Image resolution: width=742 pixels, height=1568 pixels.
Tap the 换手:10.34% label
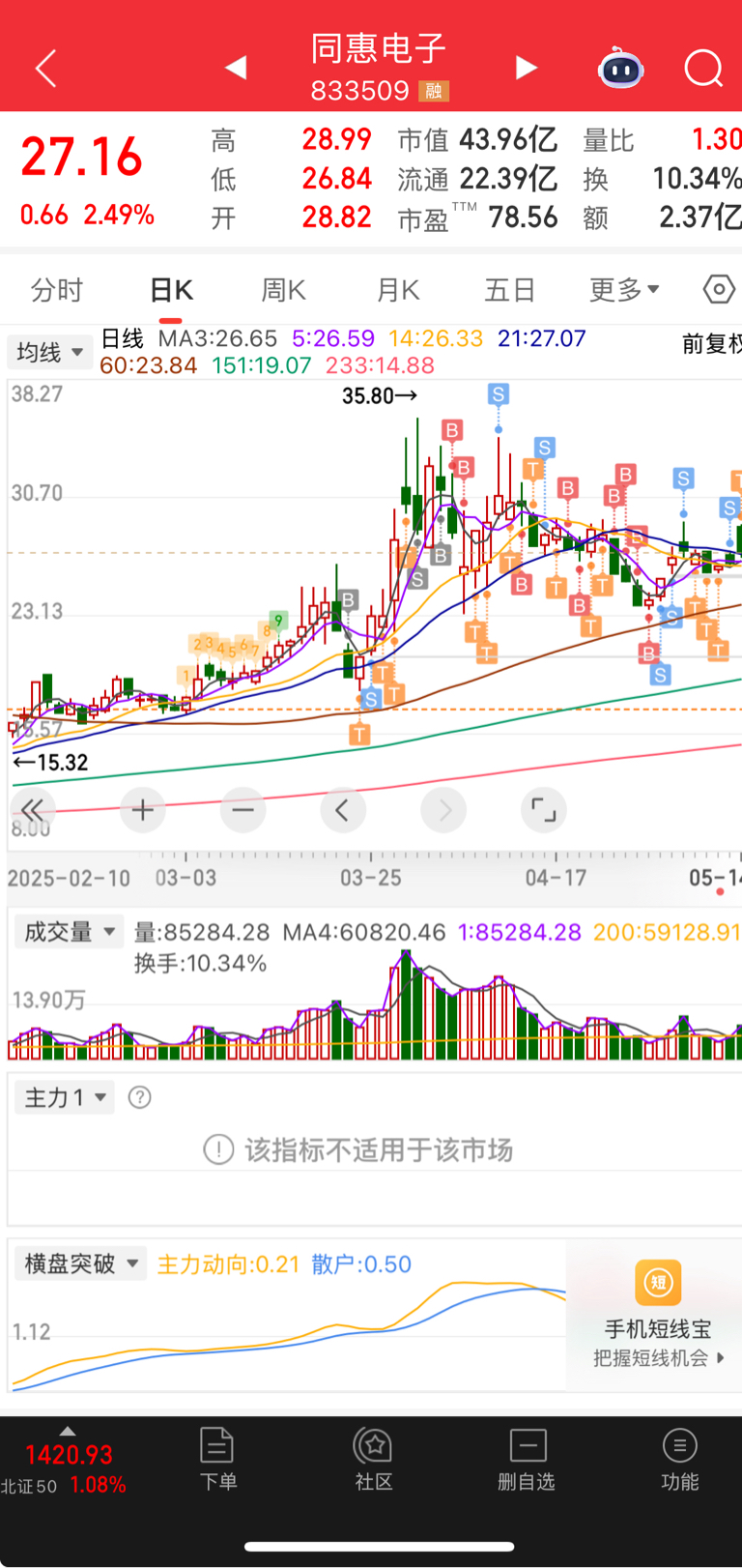coord(200,963)
